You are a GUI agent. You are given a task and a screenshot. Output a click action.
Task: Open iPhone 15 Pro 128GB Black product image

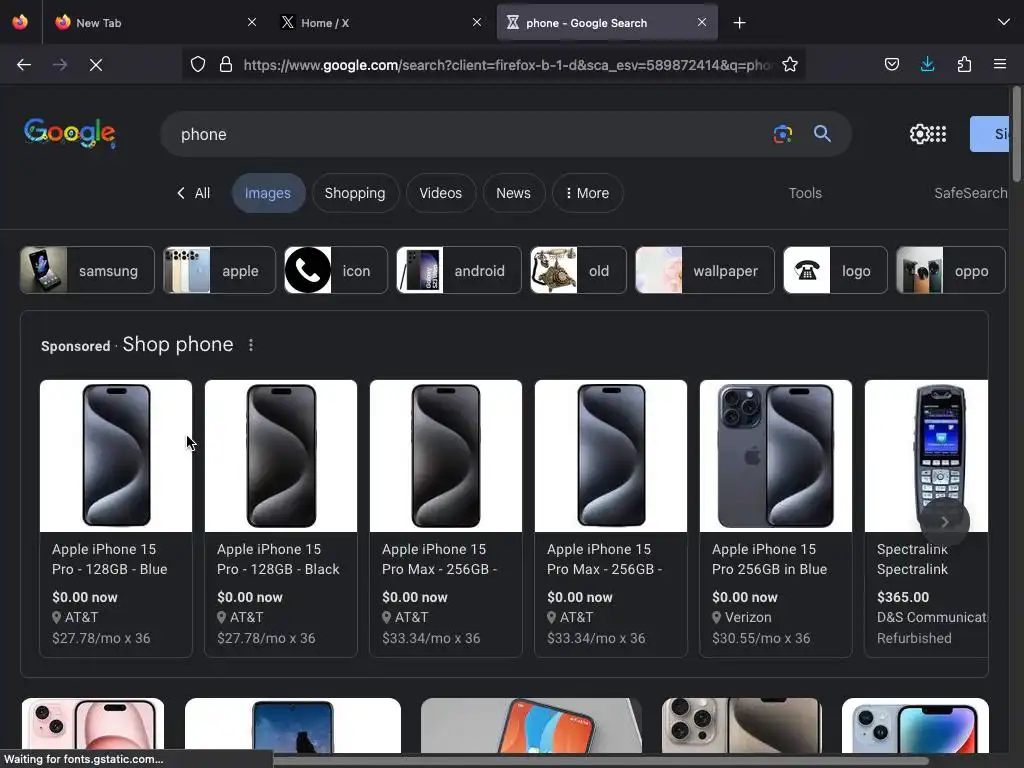pos(281,456)
